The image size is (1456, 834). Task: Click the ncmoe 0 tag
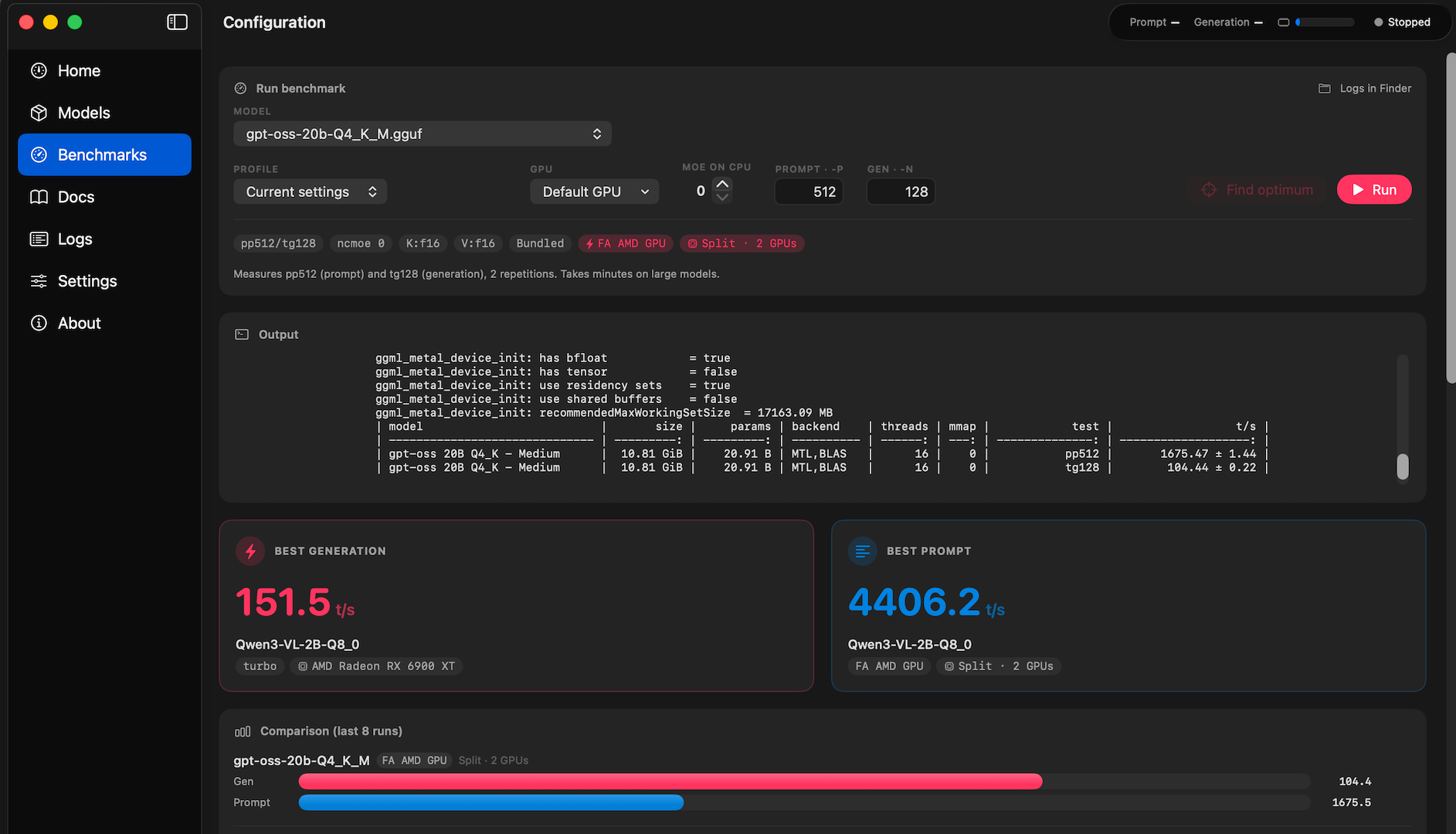361,243
